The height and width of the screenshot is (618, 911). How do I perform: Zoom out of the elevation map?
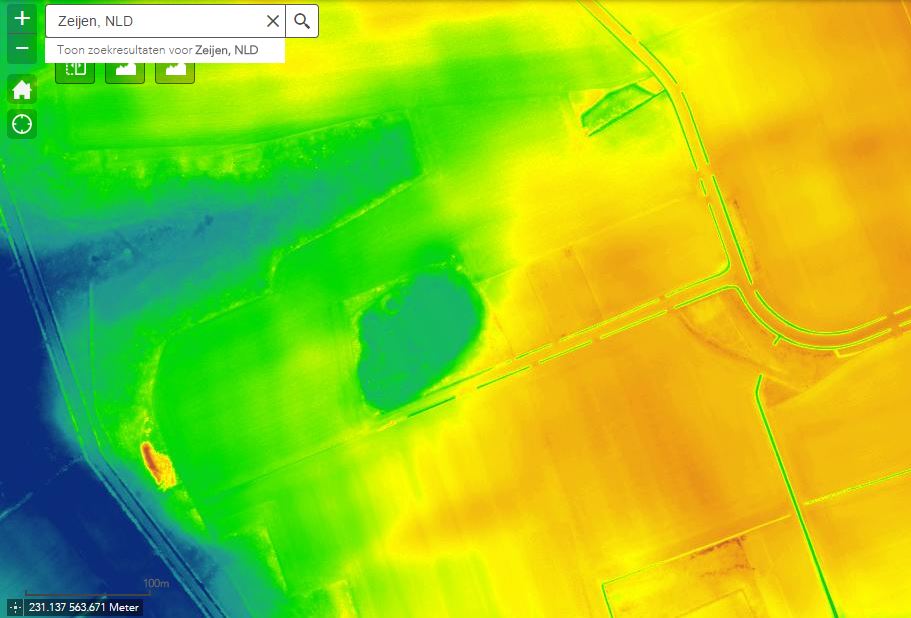(22, 48)
